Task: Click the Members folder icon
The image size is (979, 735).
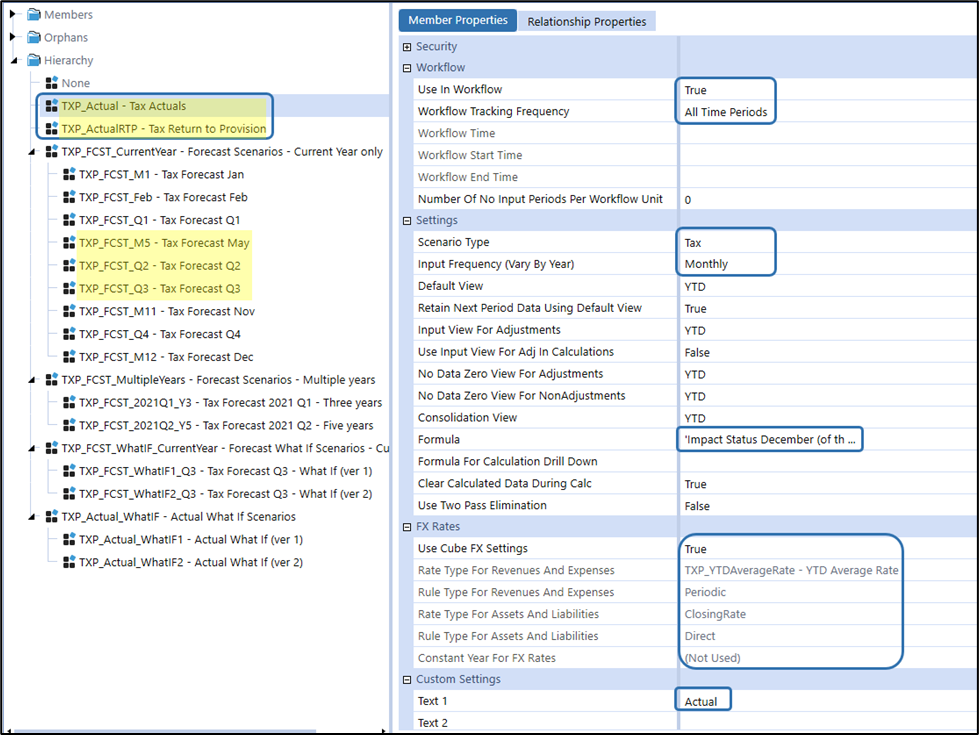Action: click(33, 15)
